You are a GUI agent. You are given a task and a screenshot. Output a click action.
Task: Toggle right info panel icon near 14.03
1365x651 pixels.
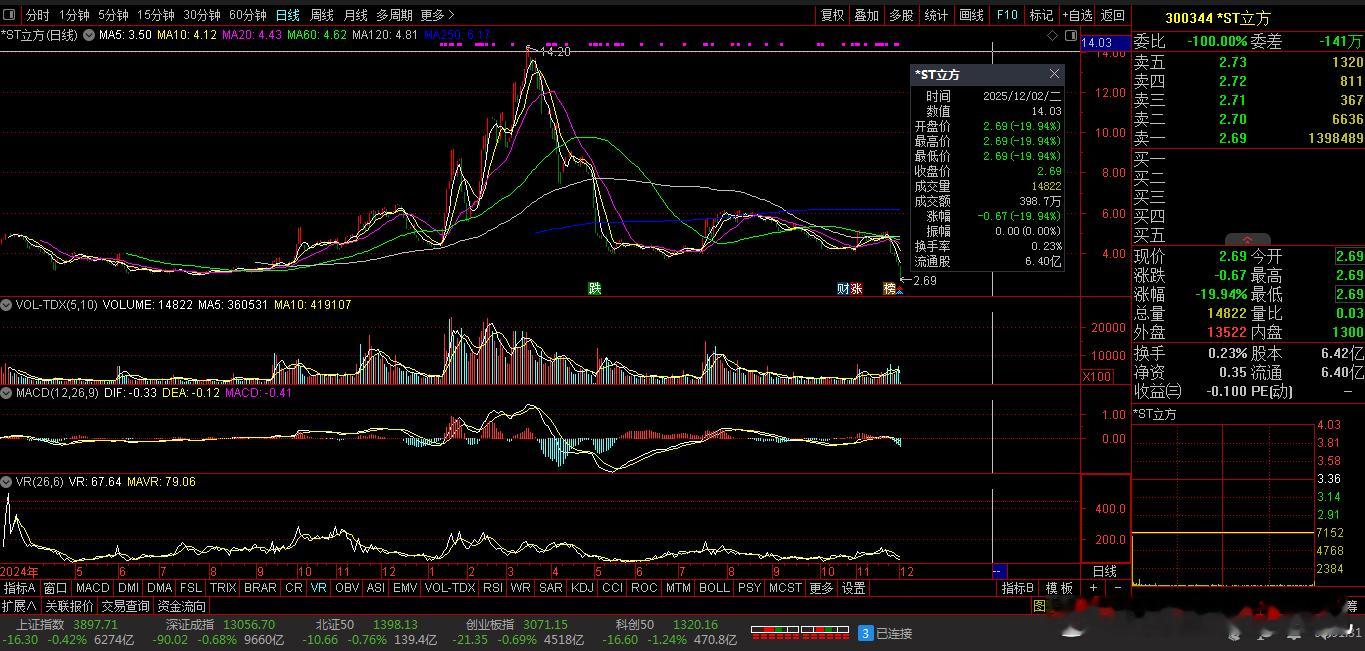click(1071, 35)
